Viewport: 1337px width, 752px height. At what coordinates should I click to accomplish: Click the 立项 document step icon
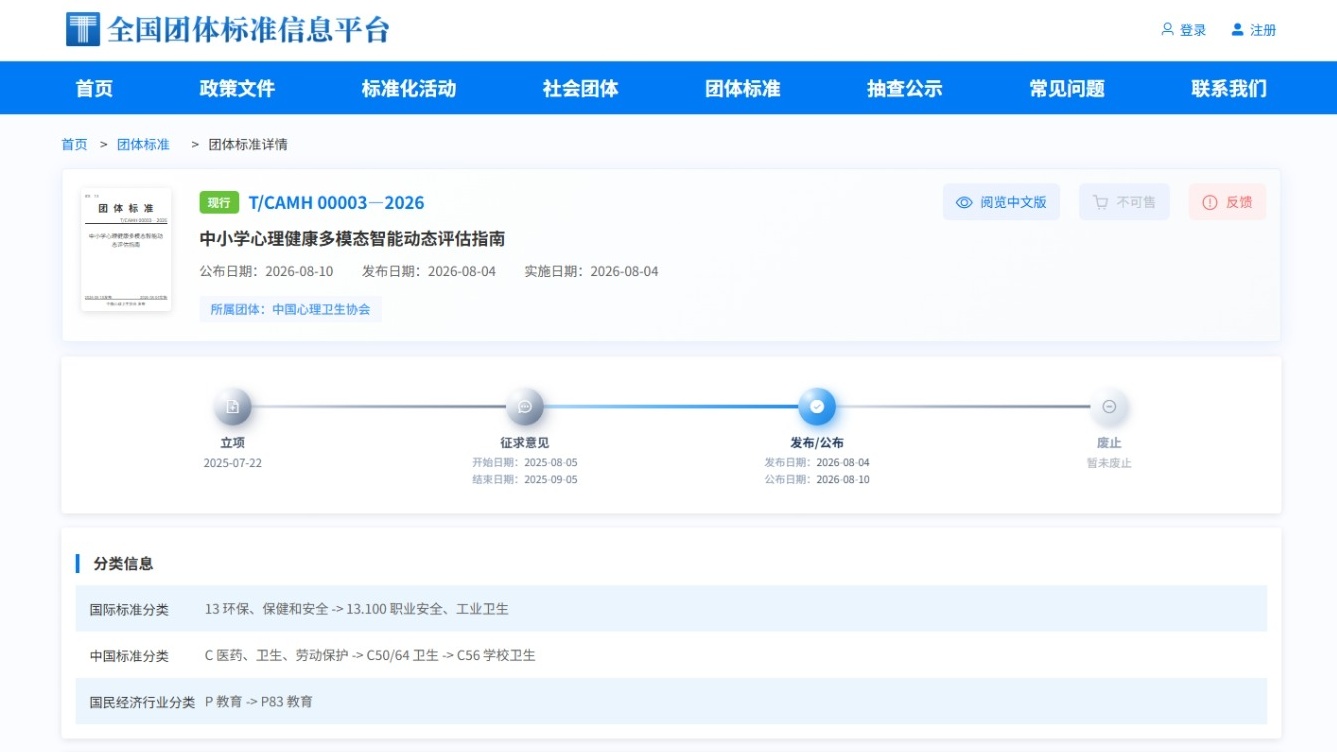(233, 407)
